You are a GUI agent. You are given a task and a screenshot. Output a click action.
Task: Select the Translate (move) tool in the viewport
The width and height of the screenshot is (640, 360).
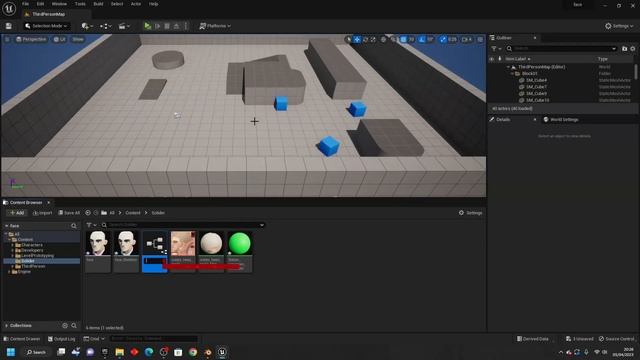click(x=357, y=39)
